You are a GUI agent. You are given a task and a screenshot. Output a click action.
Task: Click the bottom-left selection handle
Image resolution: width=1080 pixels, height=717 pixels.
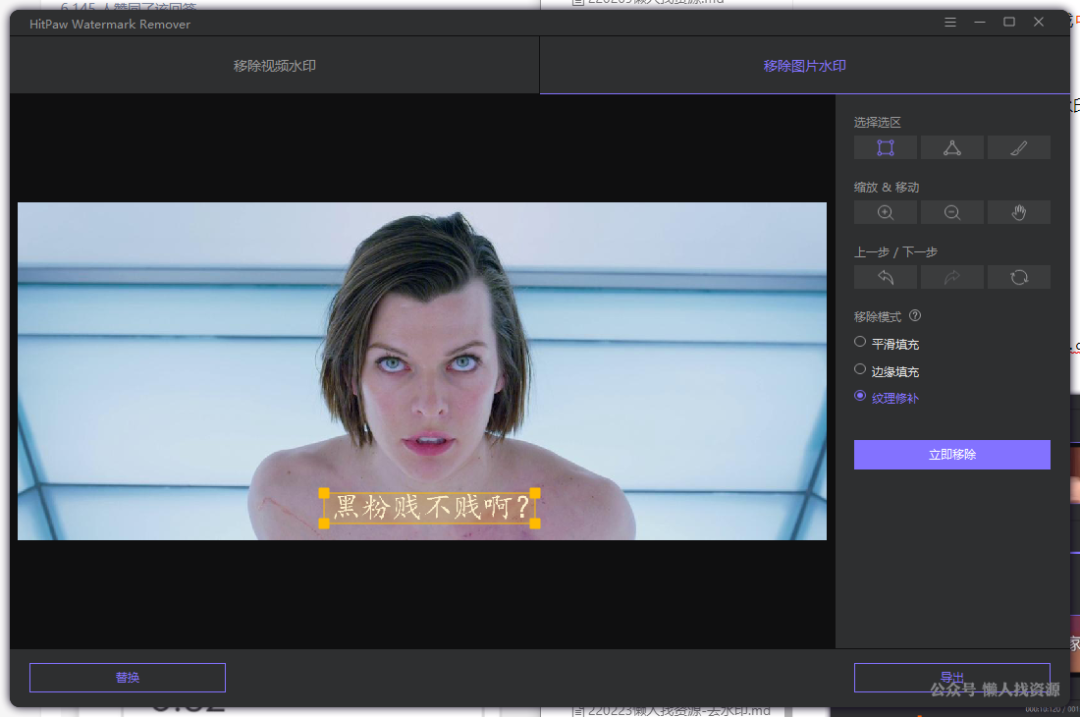click(x=324, y=524)
